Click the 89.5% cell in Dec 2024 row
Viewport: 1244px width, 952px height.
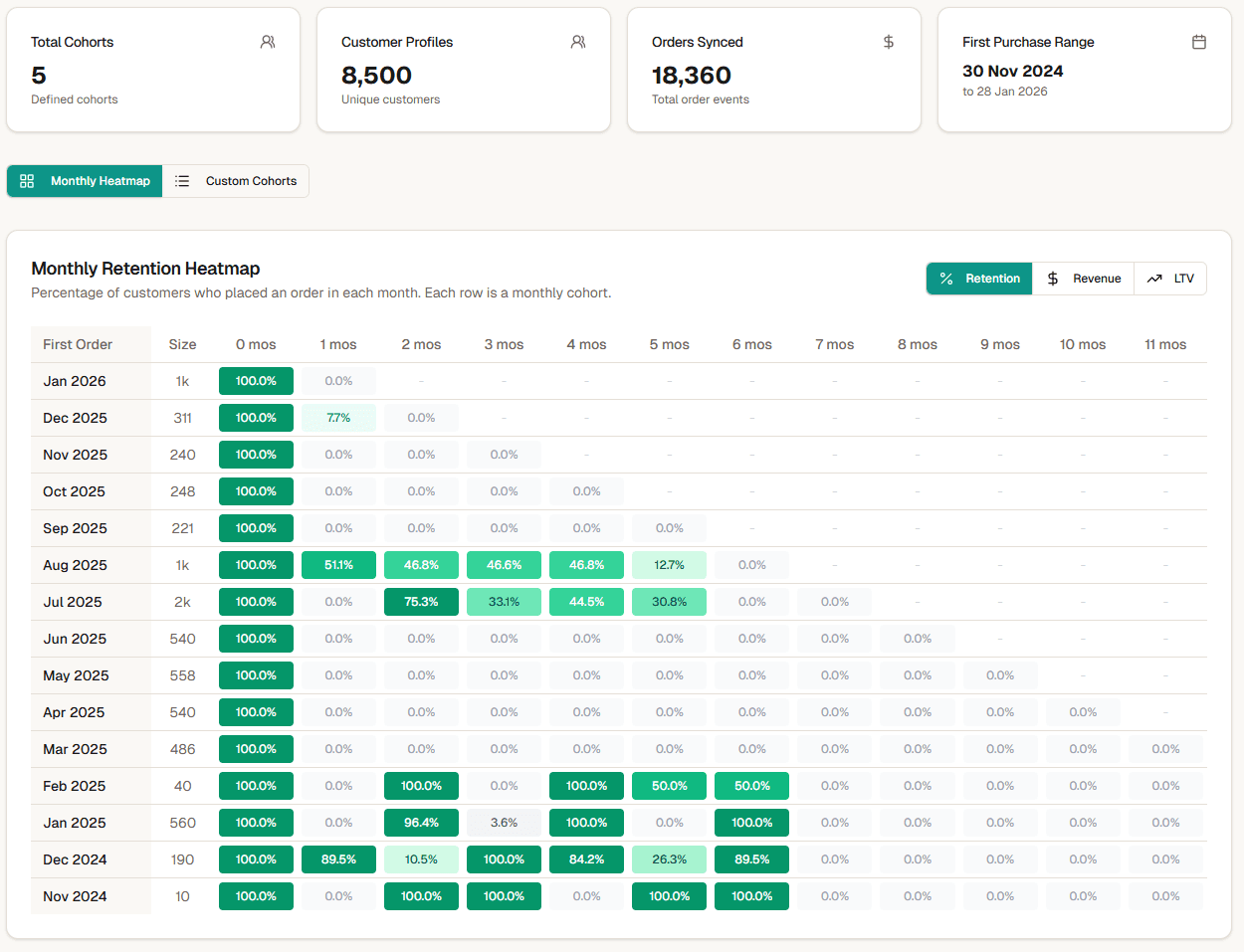[338, 858]
